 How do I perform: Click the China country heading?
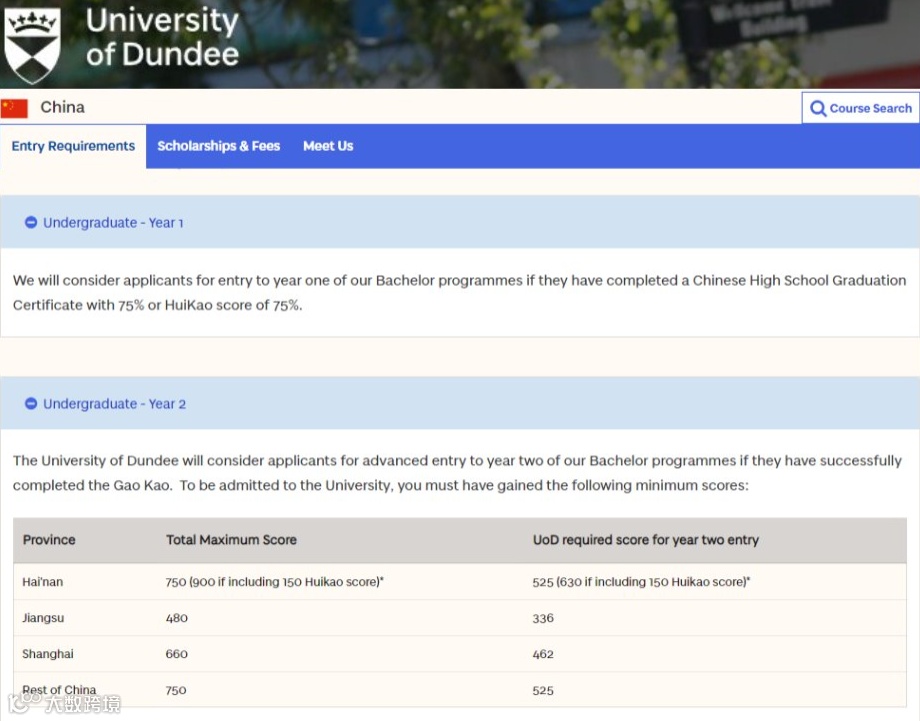point(63,107)
